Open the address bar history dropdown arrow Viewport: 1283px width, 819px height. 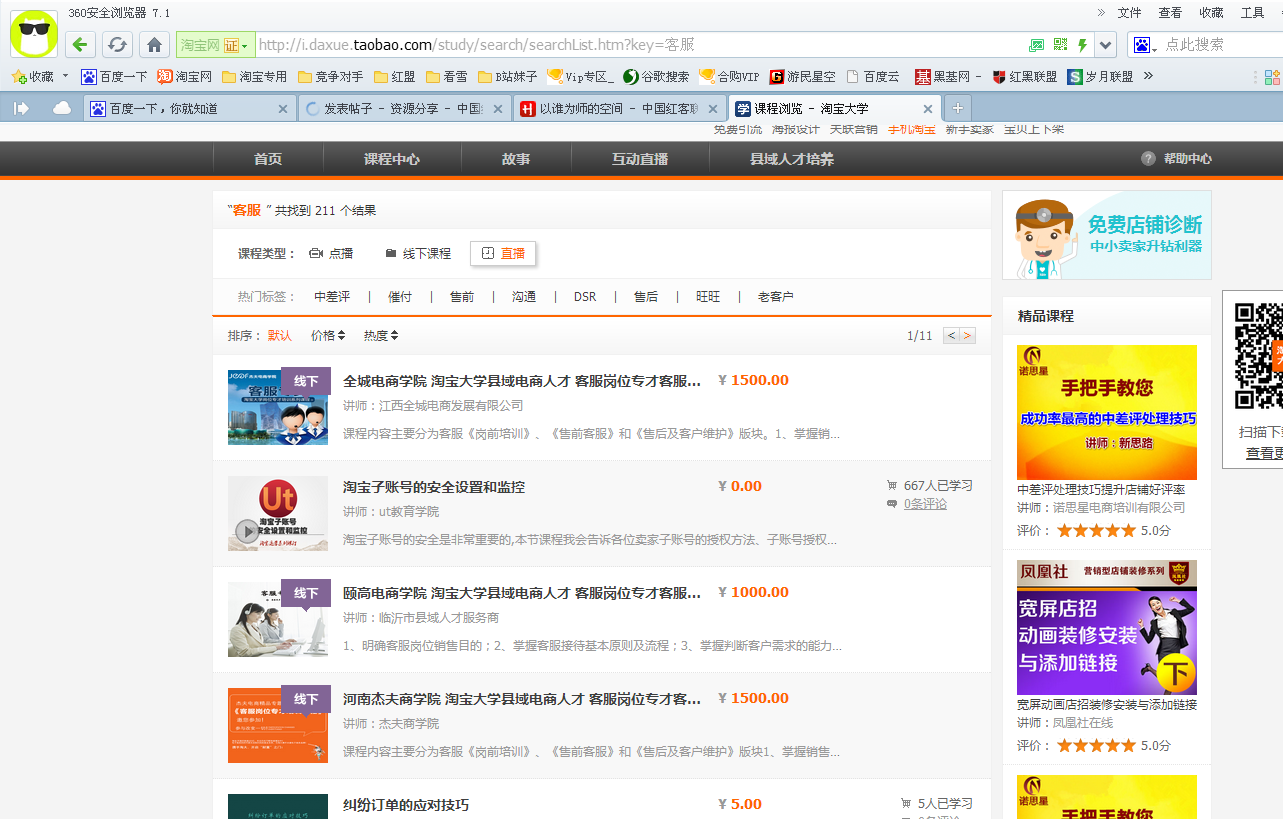point(1105,45)
